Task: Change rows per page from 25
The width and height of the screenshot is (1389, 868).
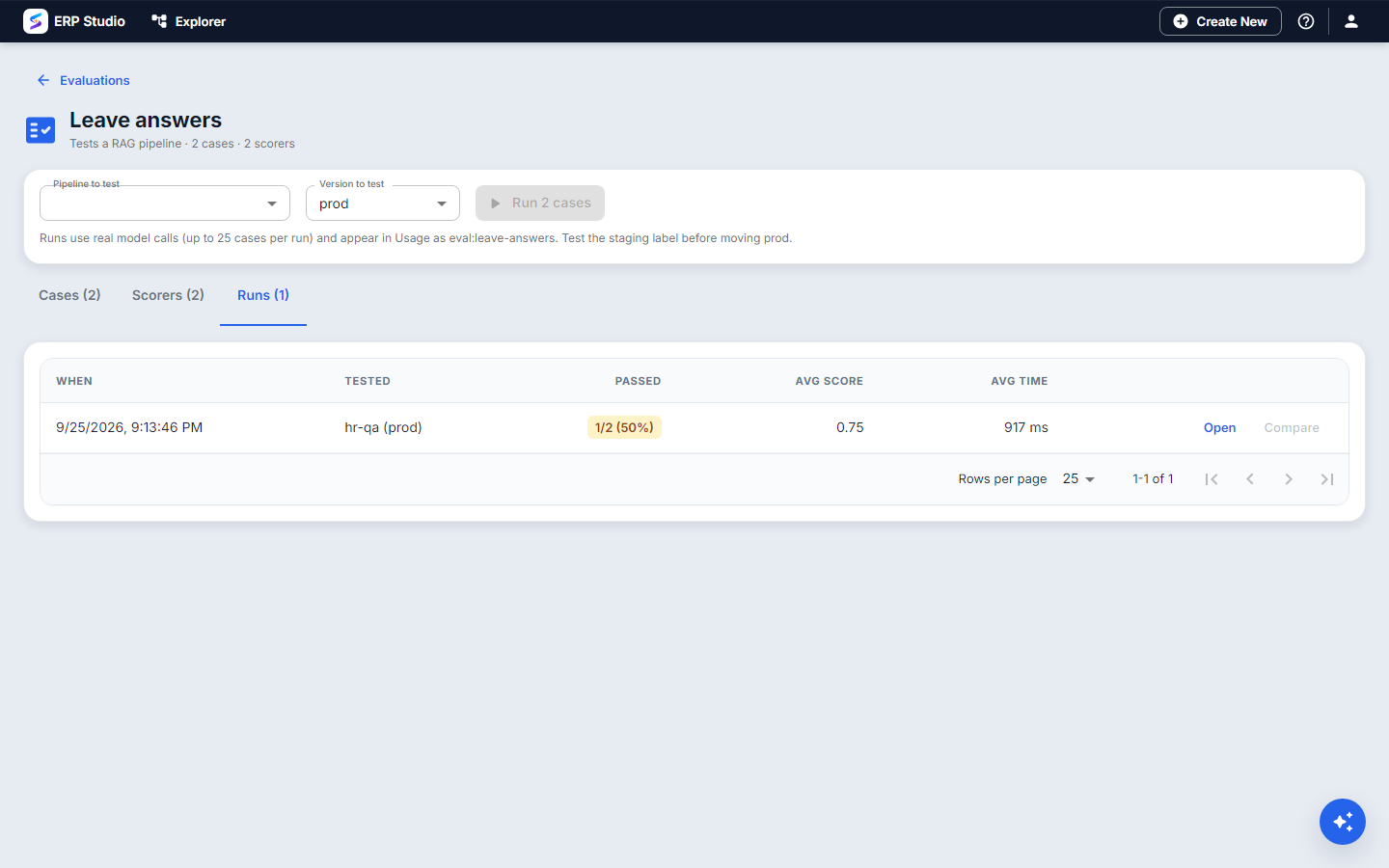Action: pyautogui.click(x=1078, y=479)
